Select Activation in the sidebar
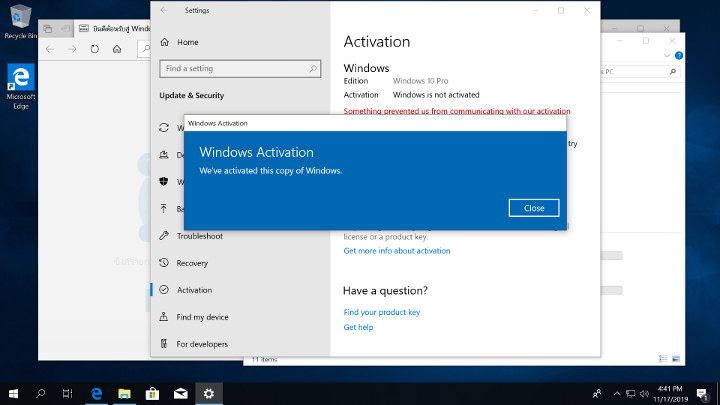Image resolution: width=720 pixels, height=405 pixels. (194, 290)
